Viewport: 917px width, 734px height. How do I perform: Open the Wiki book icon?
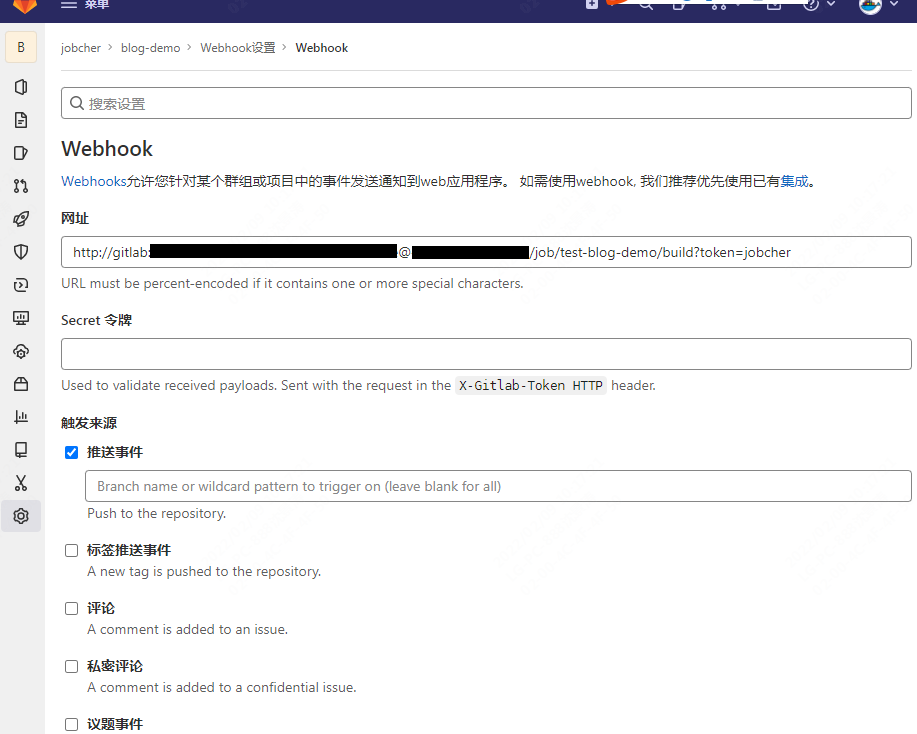(x=21, y=449)
